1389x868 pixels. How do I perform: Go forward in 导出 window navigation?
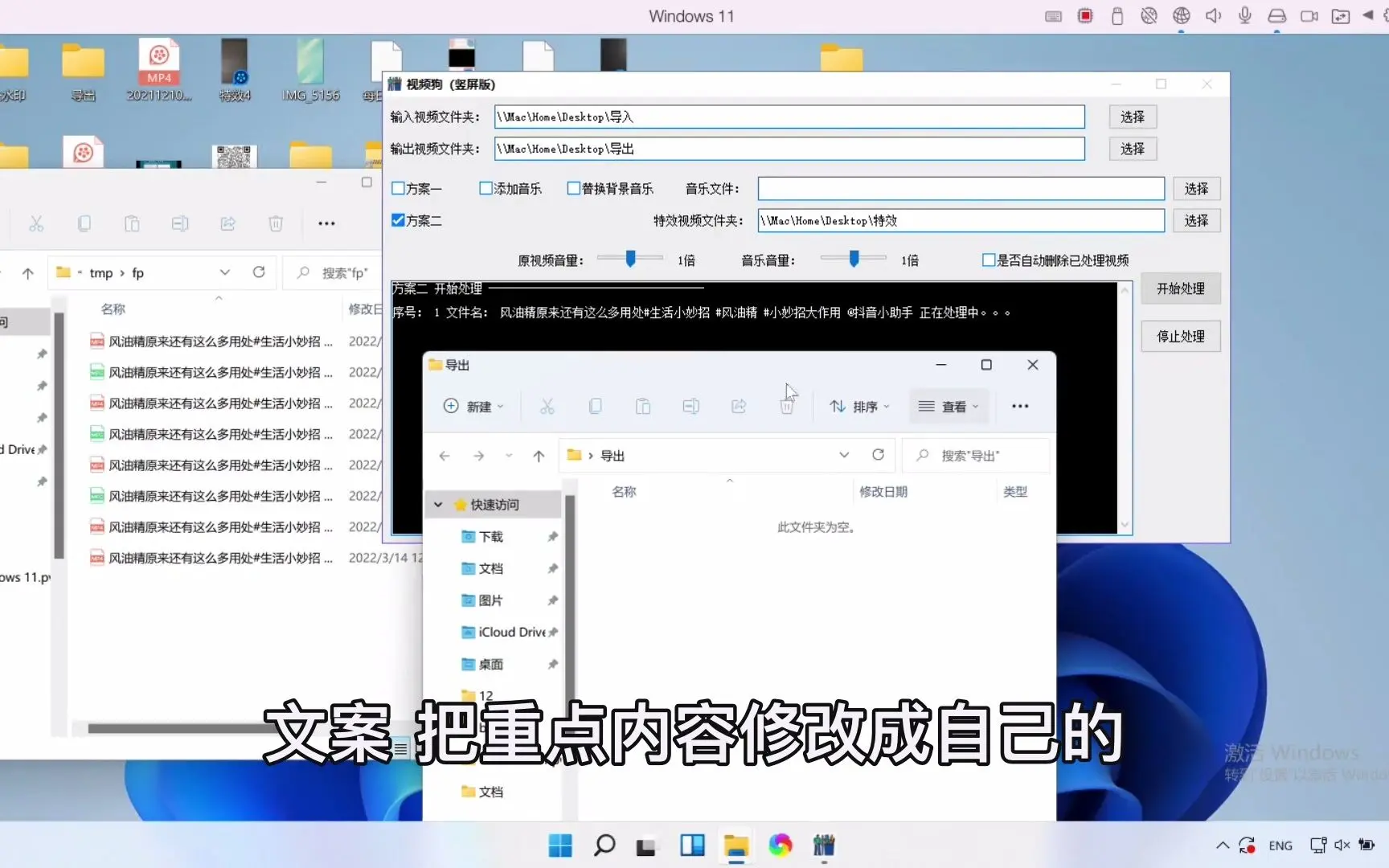479,456
